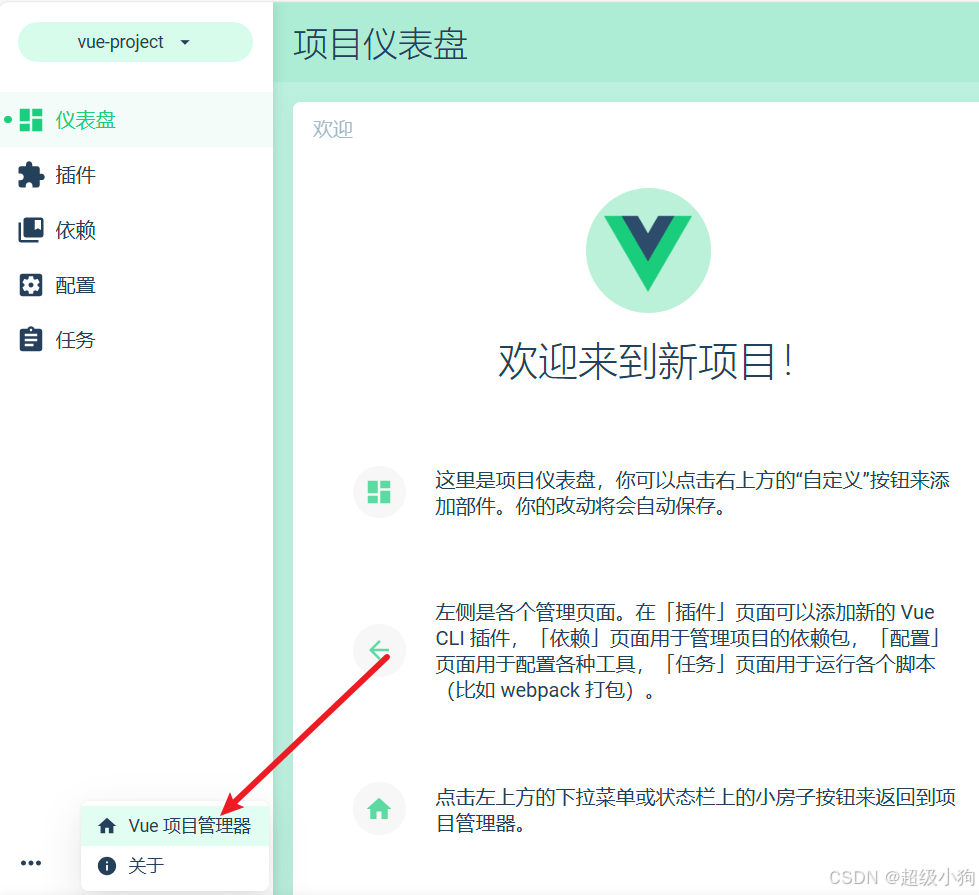Screen dimensions: 979x895
Task: Click the clipboard tasks icon
Action: click(x=31, y=340)
